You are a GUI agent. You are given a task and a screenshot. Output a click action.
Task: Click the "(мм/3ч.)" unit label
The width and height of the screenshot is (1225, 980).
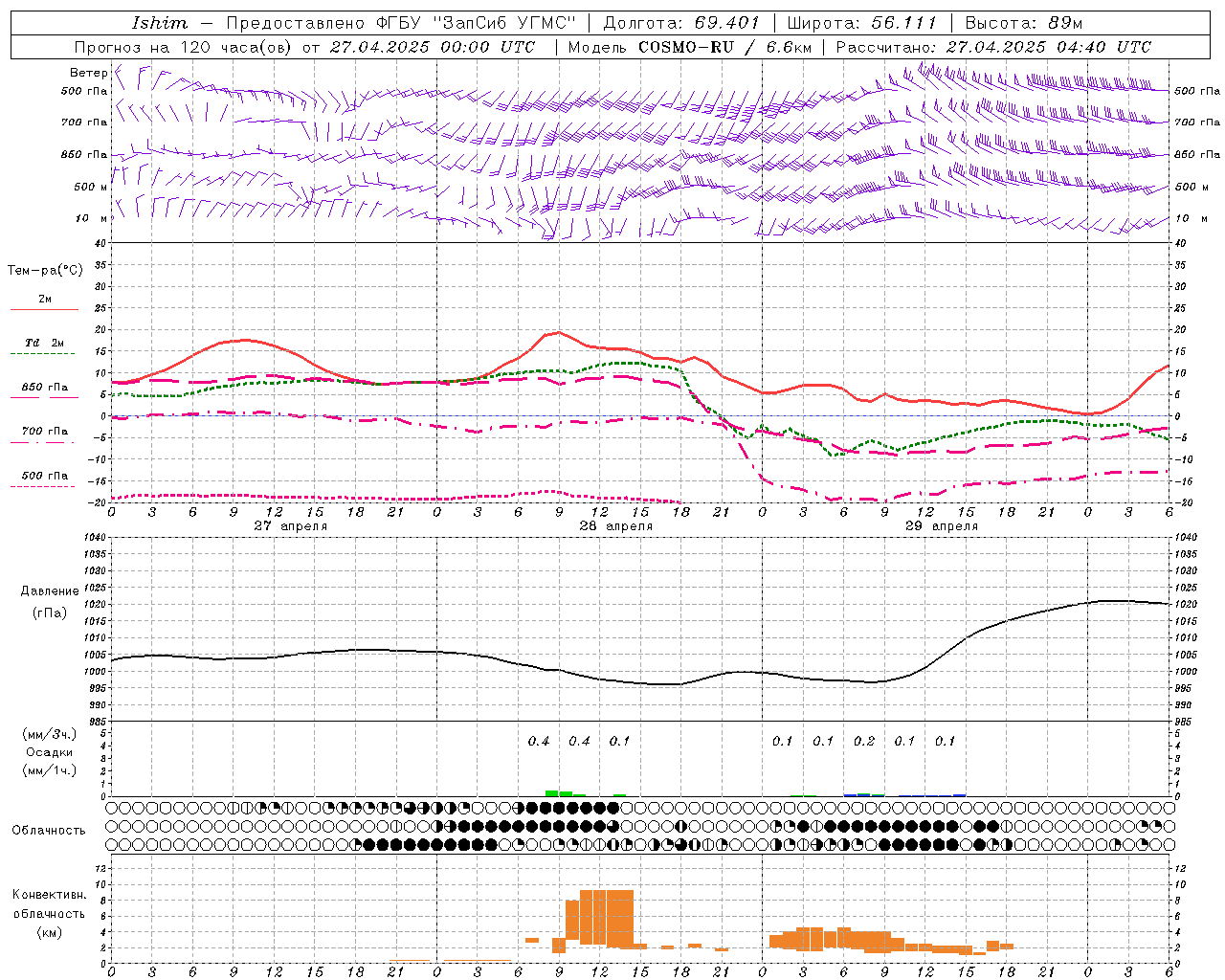(x=50, y=734)
